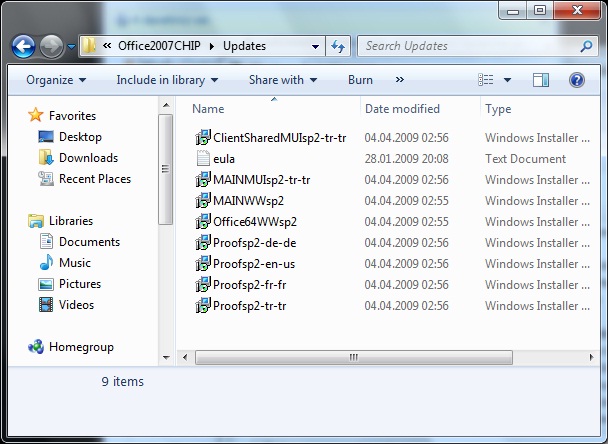This screenshot has height=444, width=608.
Task: Show more toolbar commands via double chevron
Action: click(400, 80)
